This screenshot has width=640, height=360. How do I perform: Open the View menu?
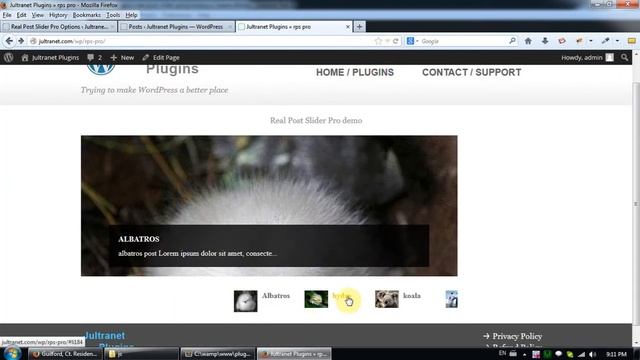[x=38, y=15]
